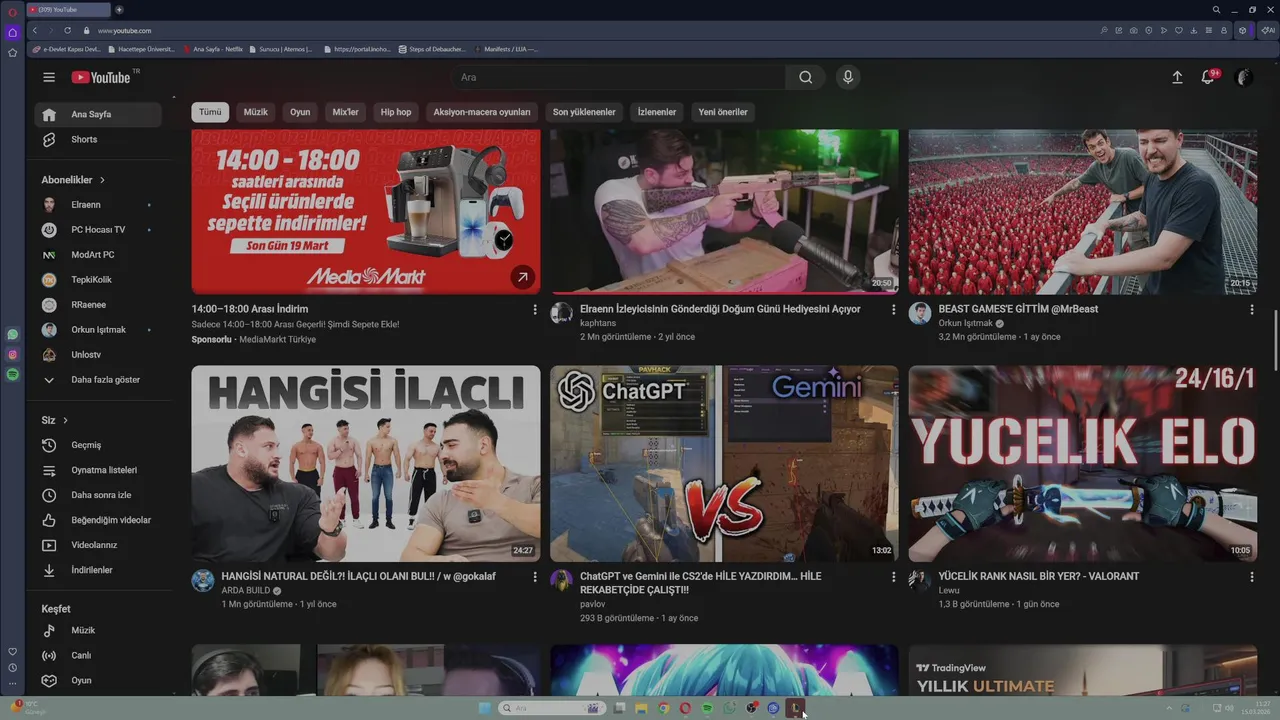This screenshot has width=1280, height=720.
Task: Open the ModArt PC channel
Action: (x=98, y=255)
